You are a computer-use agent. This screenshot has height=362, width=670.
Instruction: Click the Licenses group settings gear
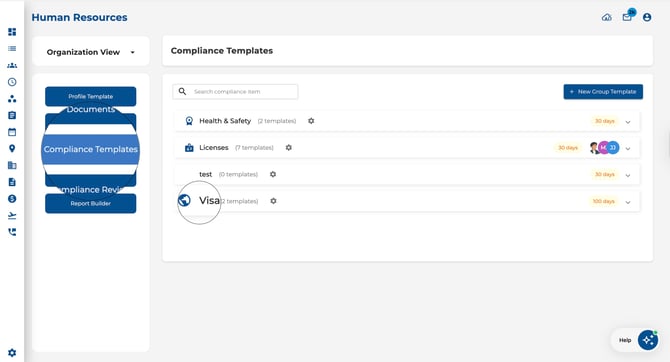pyautogui.click(x=289, y=147)
